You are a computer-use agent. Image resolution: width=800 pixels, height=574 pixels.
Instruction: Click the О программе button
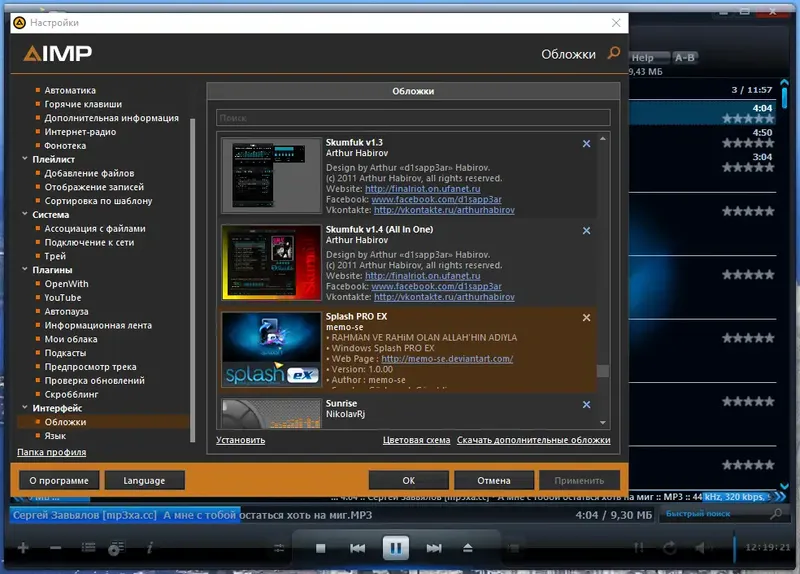(x=59, y=481)
